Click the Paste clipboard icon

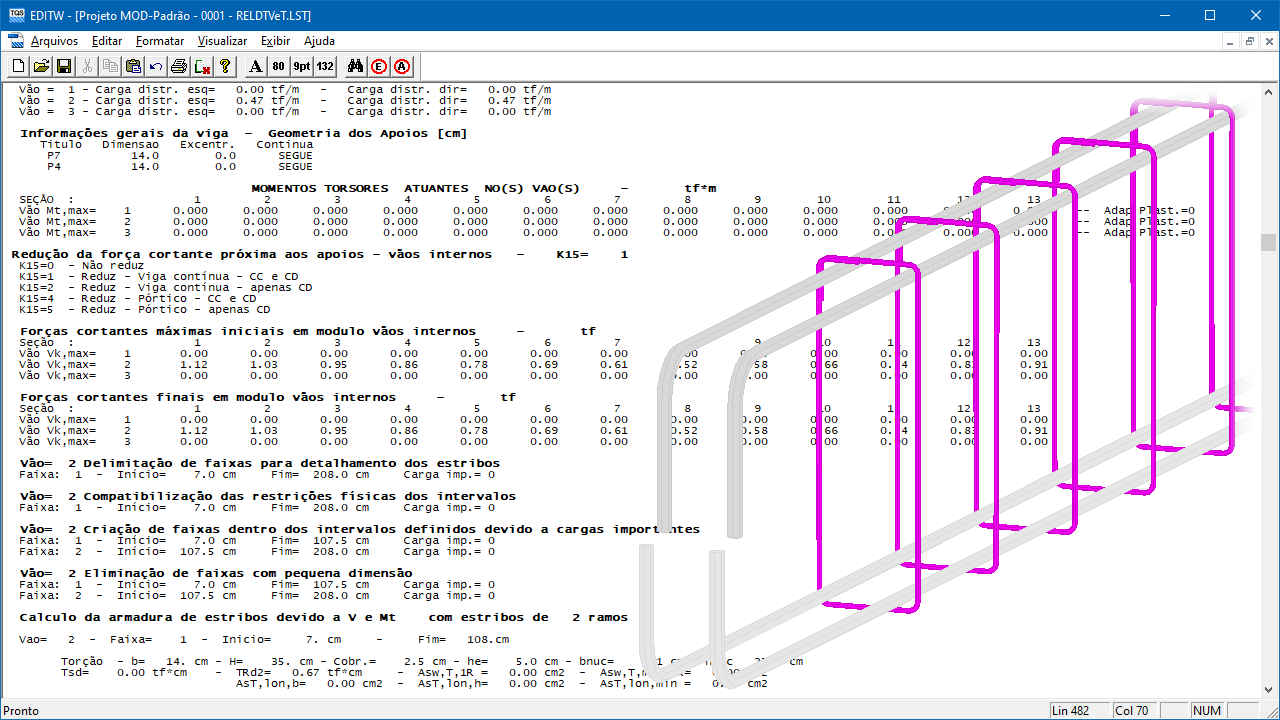(133, 66)
